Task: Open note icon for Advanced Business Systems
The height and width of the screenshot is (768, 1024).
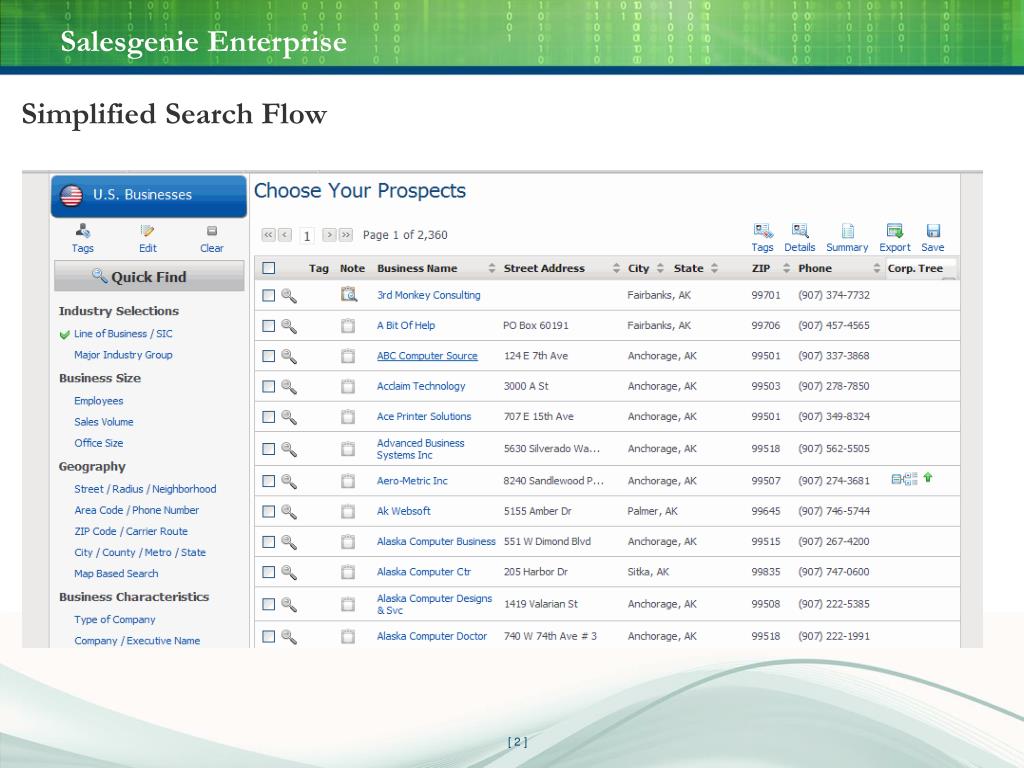Action: click(x=348, y=449)
